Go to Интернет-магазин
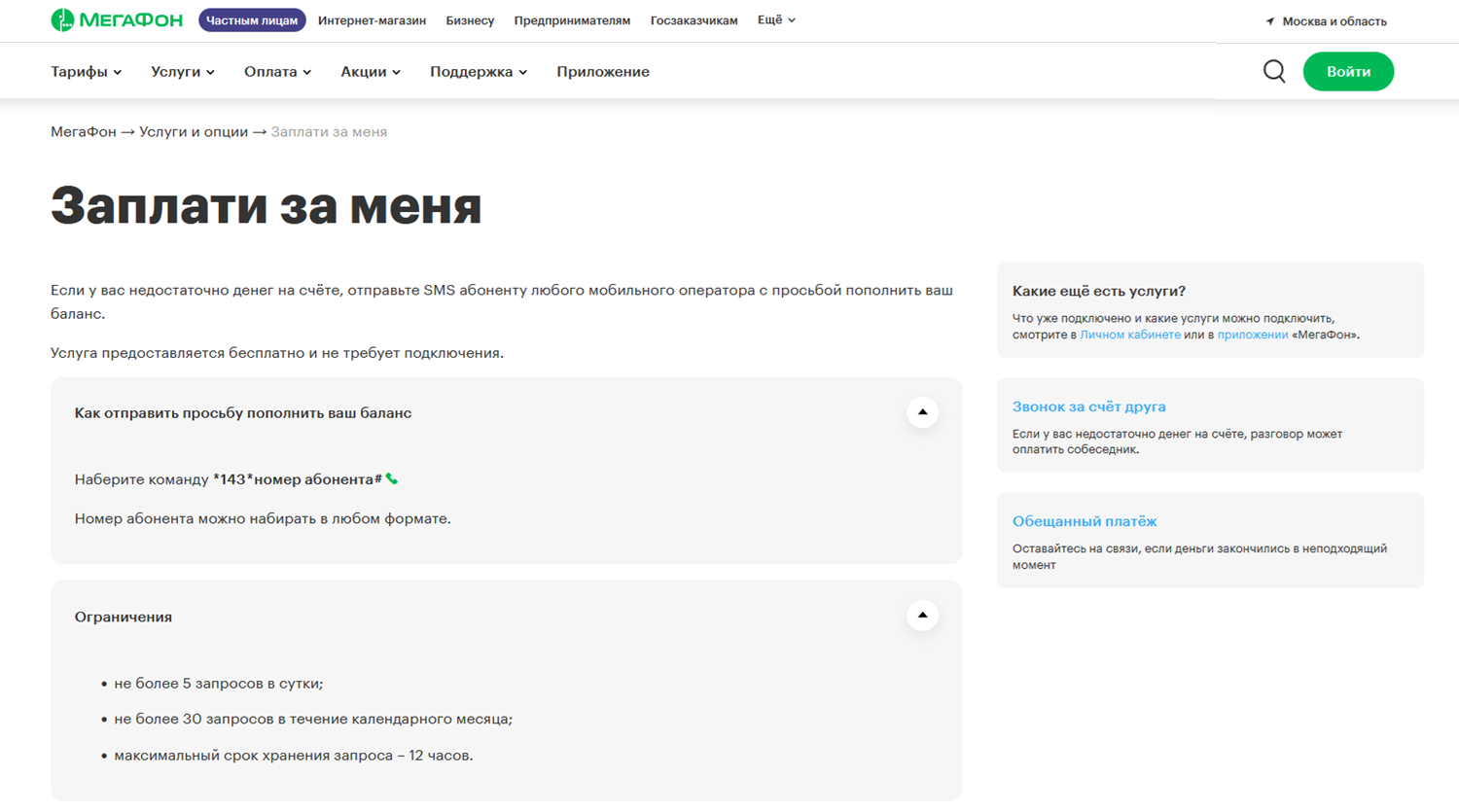 [x=372, y=20]
